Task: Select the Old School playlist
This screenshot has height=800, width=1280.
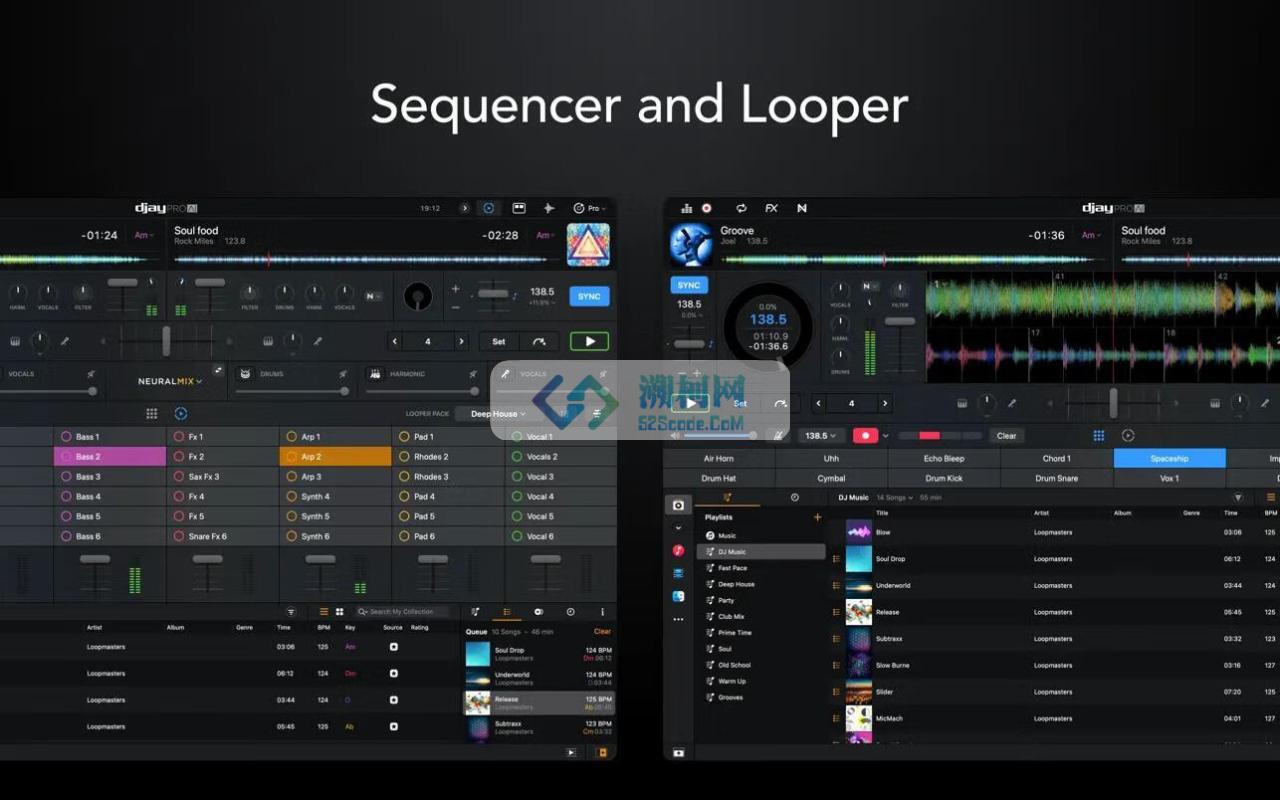Action: [761, 665]
